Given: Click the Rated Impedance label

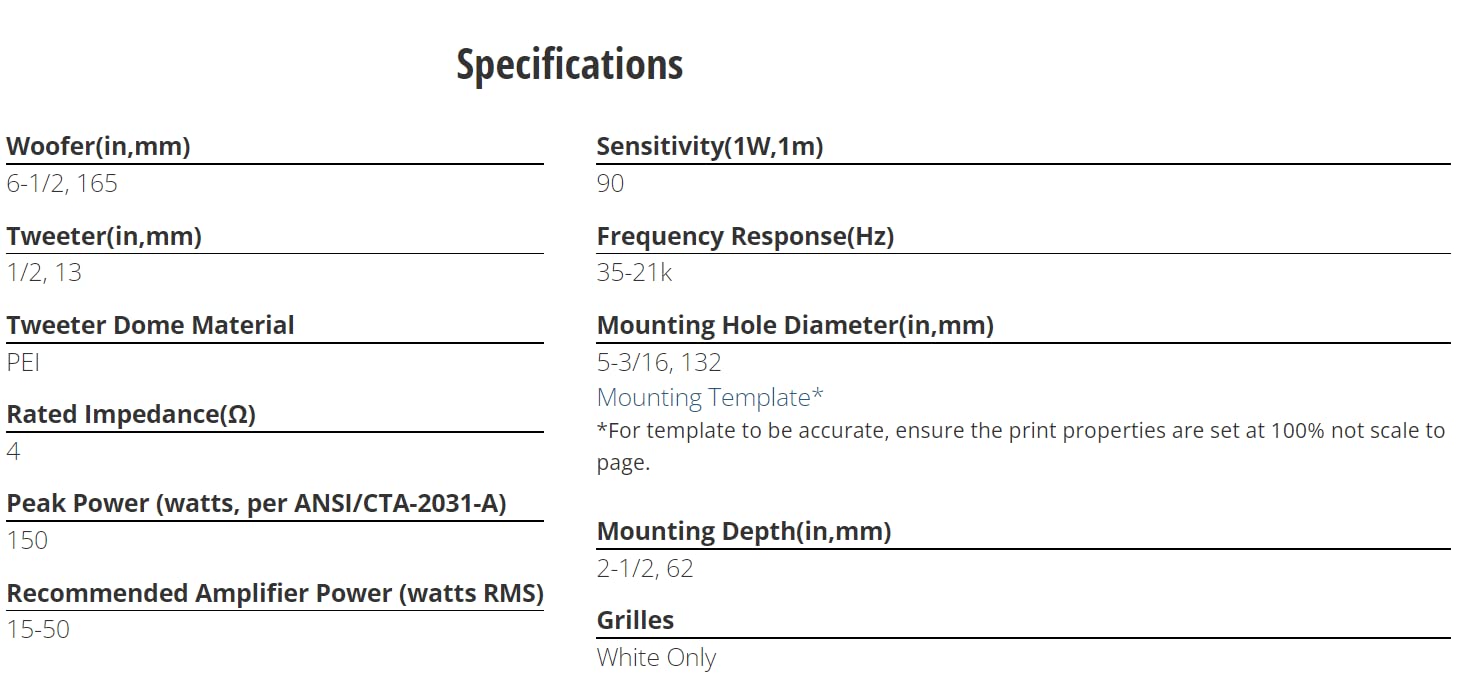Looking at the screenshot, I should pos(131,414).
